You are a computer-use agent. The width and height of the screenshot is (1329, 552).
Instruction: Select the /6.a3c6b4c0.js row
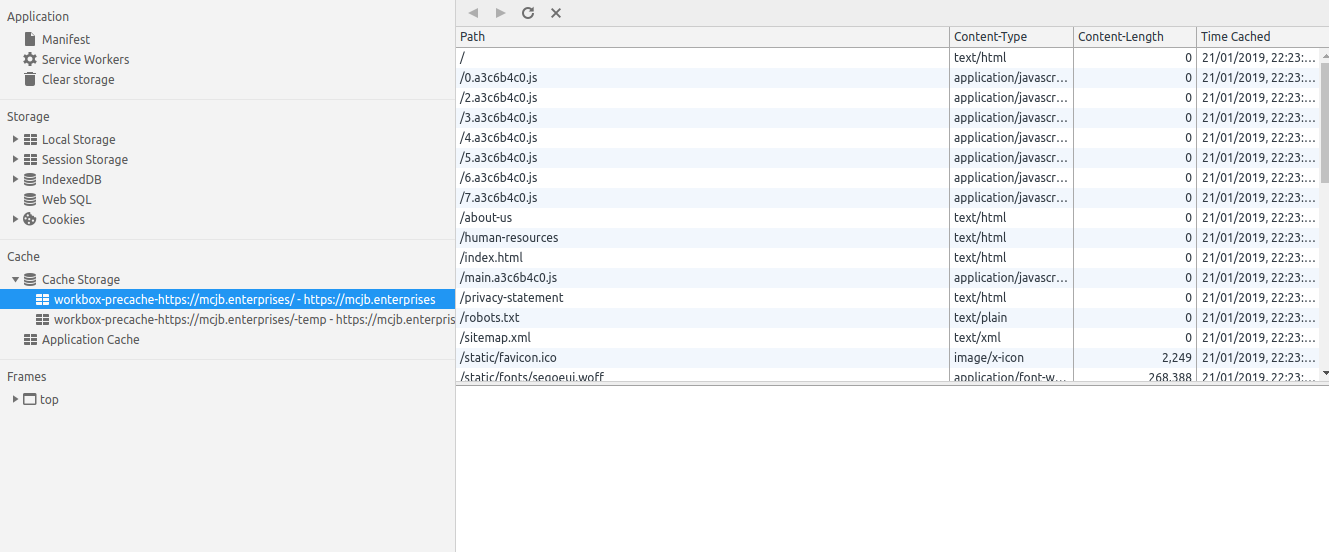pos(888,177)
